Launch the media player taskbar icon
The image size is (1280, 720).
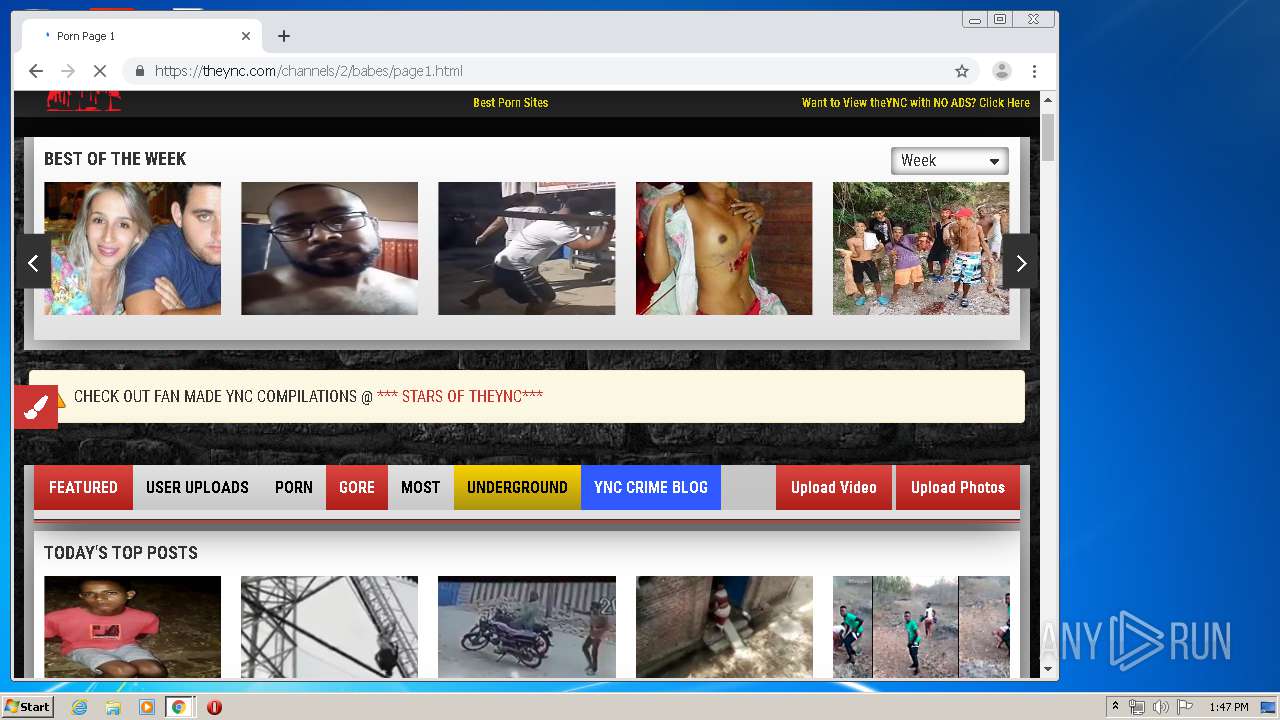pos(147,707)
